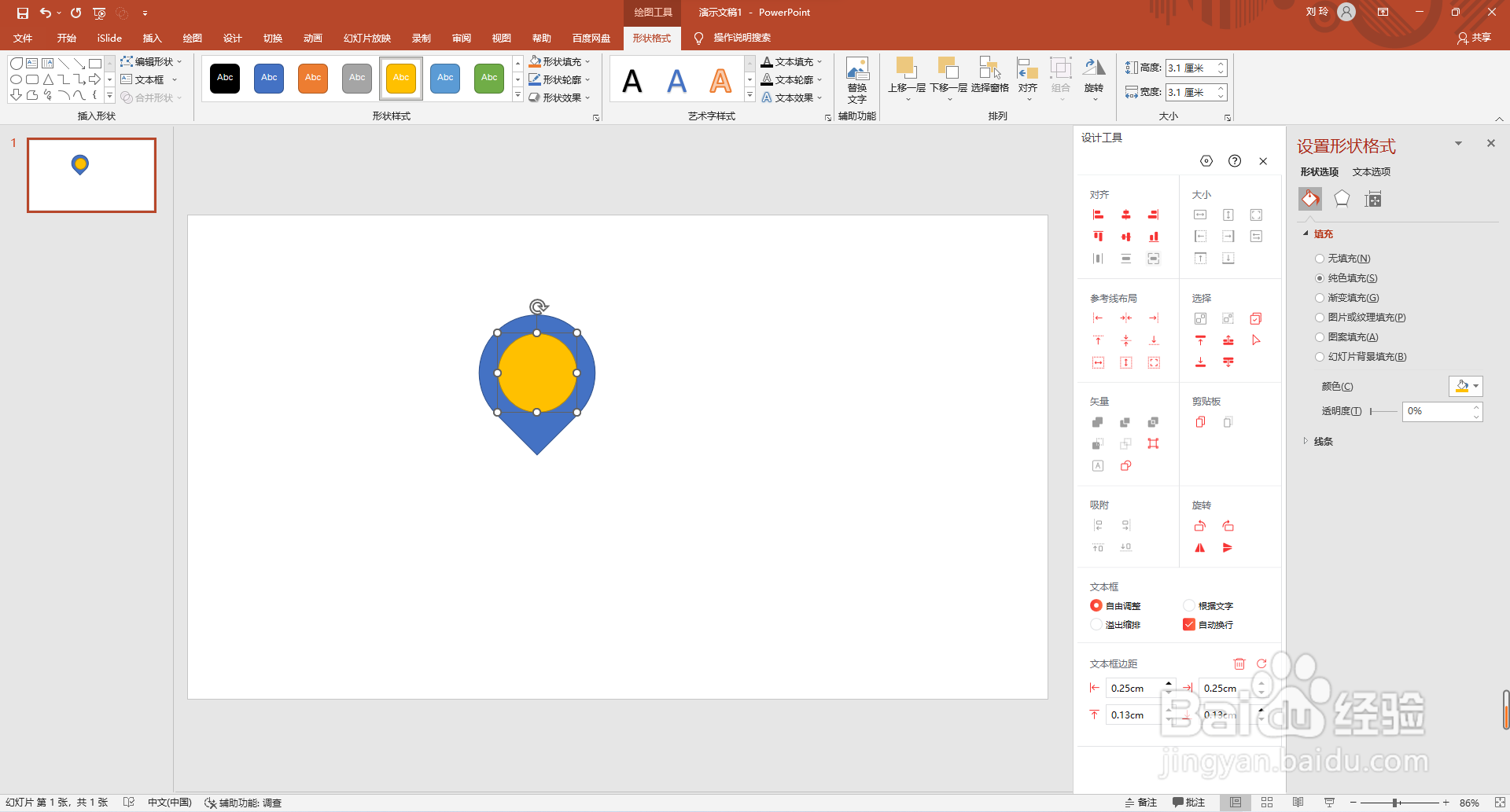
Task: Switch to the 动画 ribbon tab
Action: (313, 38)
